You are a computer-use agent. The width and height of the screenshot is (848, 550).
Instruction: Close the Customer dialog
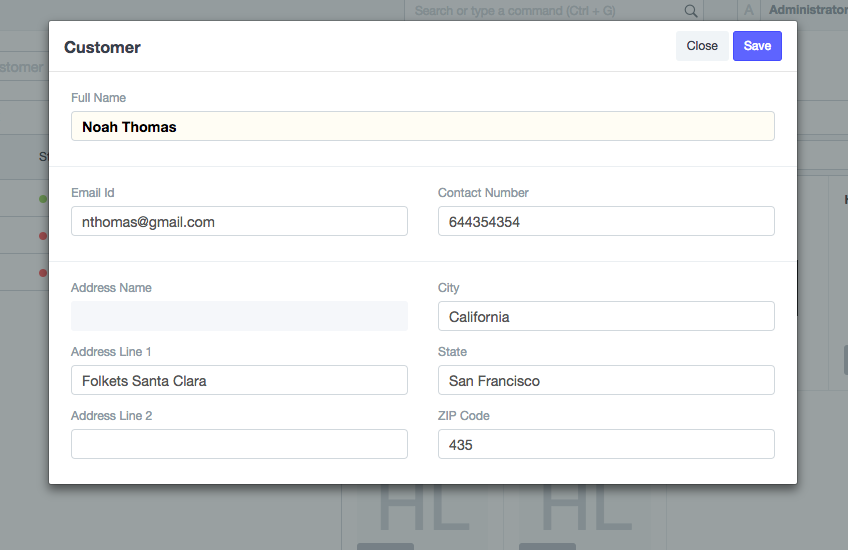pos(702,46)
